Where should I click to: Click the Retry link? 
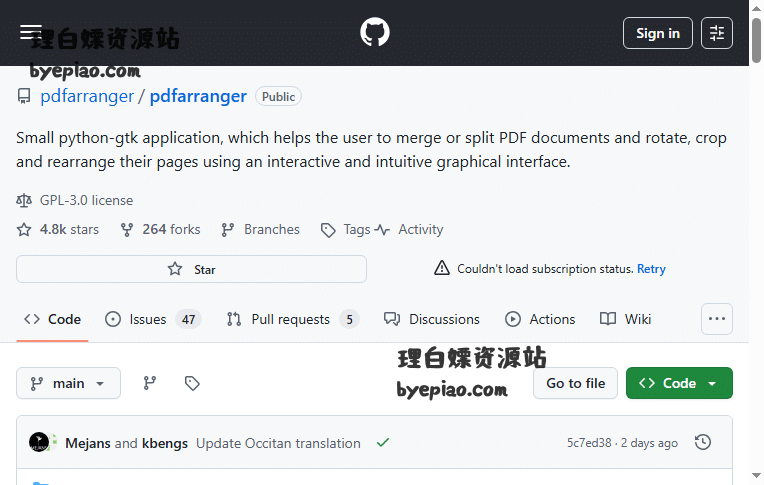651,269
